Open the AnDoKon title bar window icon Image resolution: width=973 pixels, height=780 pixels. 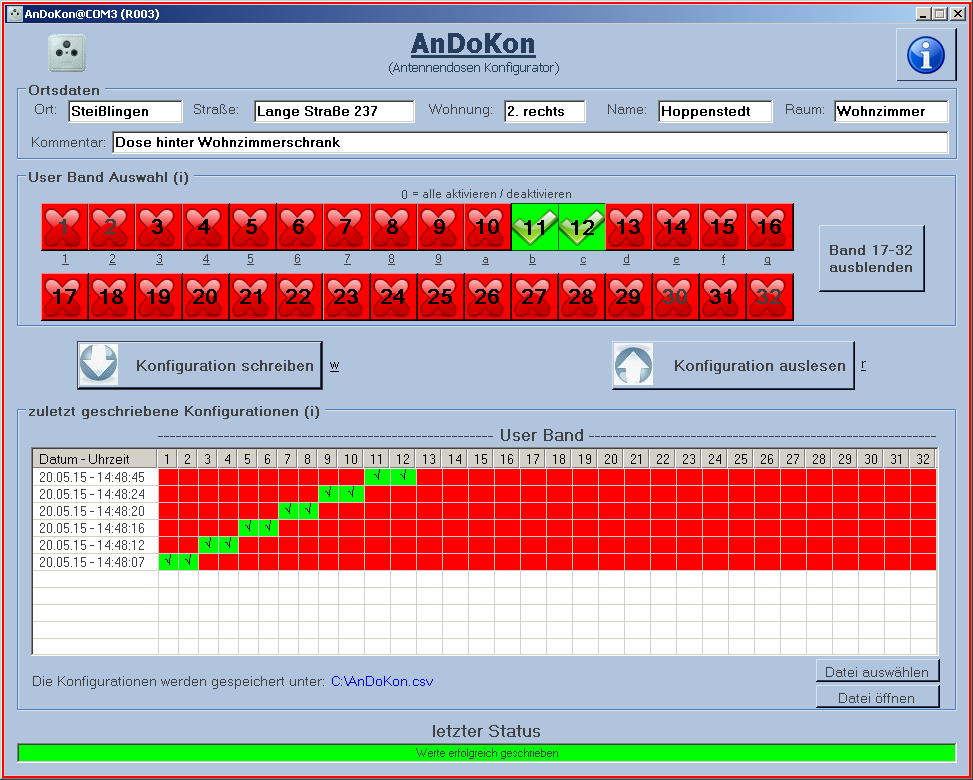[14, 14]
